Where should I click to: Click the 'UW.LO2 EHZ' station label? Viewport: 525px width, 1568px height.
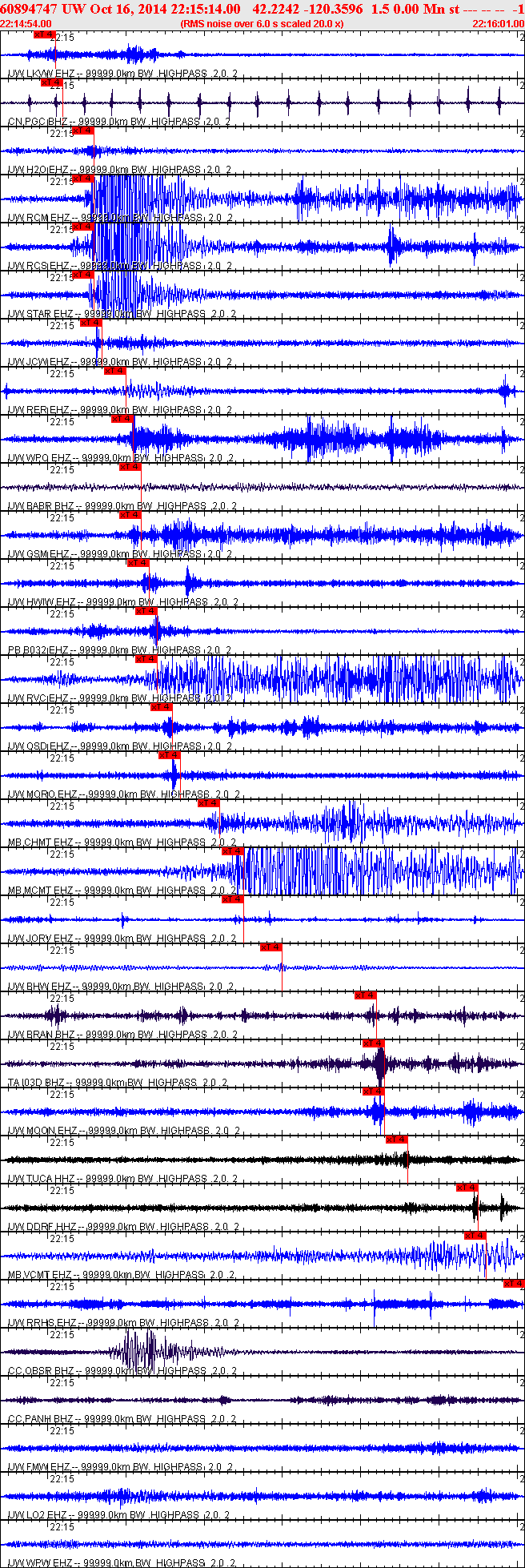click(x=38, y=1515)
